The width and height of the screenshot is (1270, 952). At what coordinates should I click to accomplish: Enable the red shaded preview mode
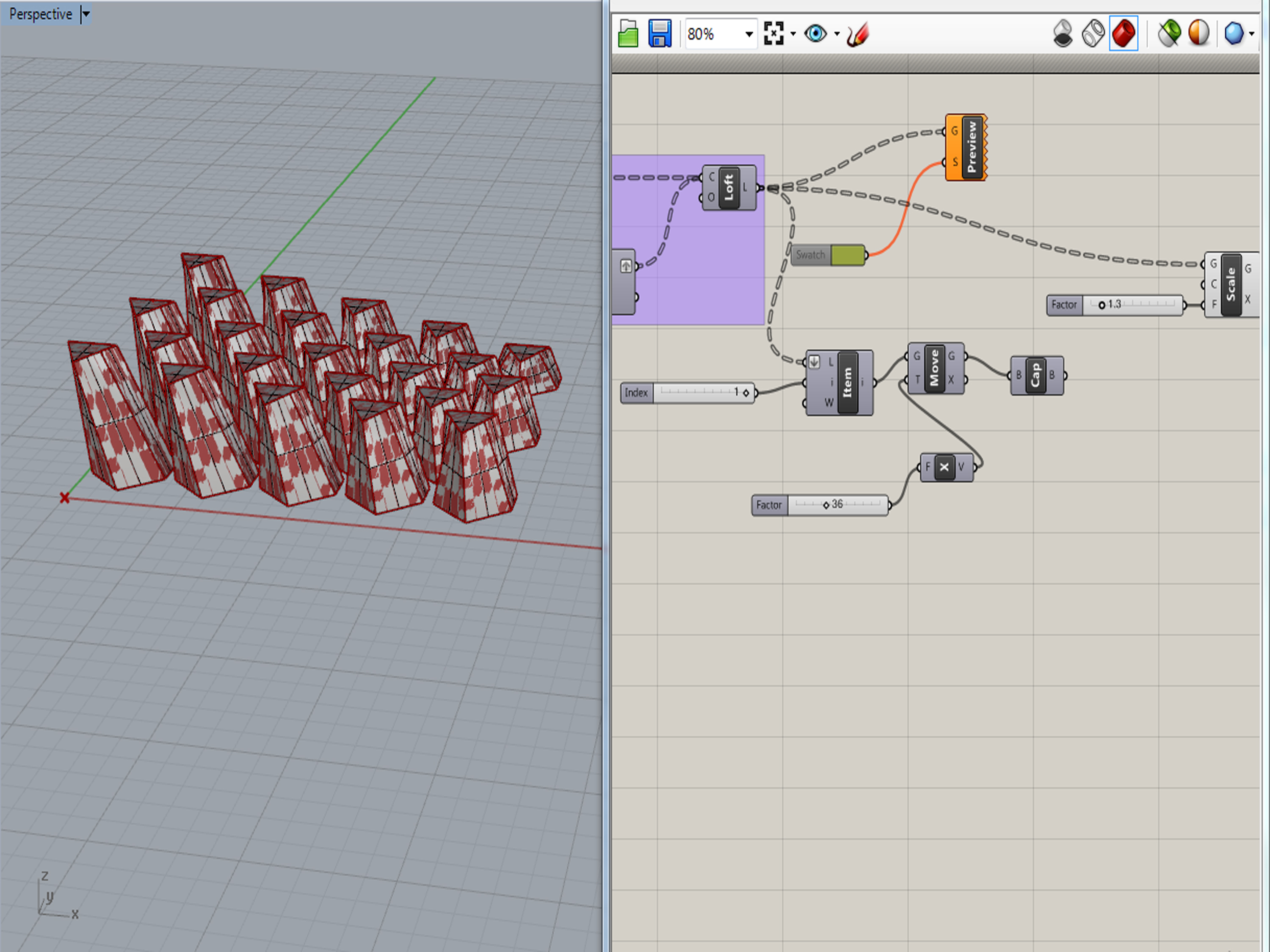(x=1124, y=34)
